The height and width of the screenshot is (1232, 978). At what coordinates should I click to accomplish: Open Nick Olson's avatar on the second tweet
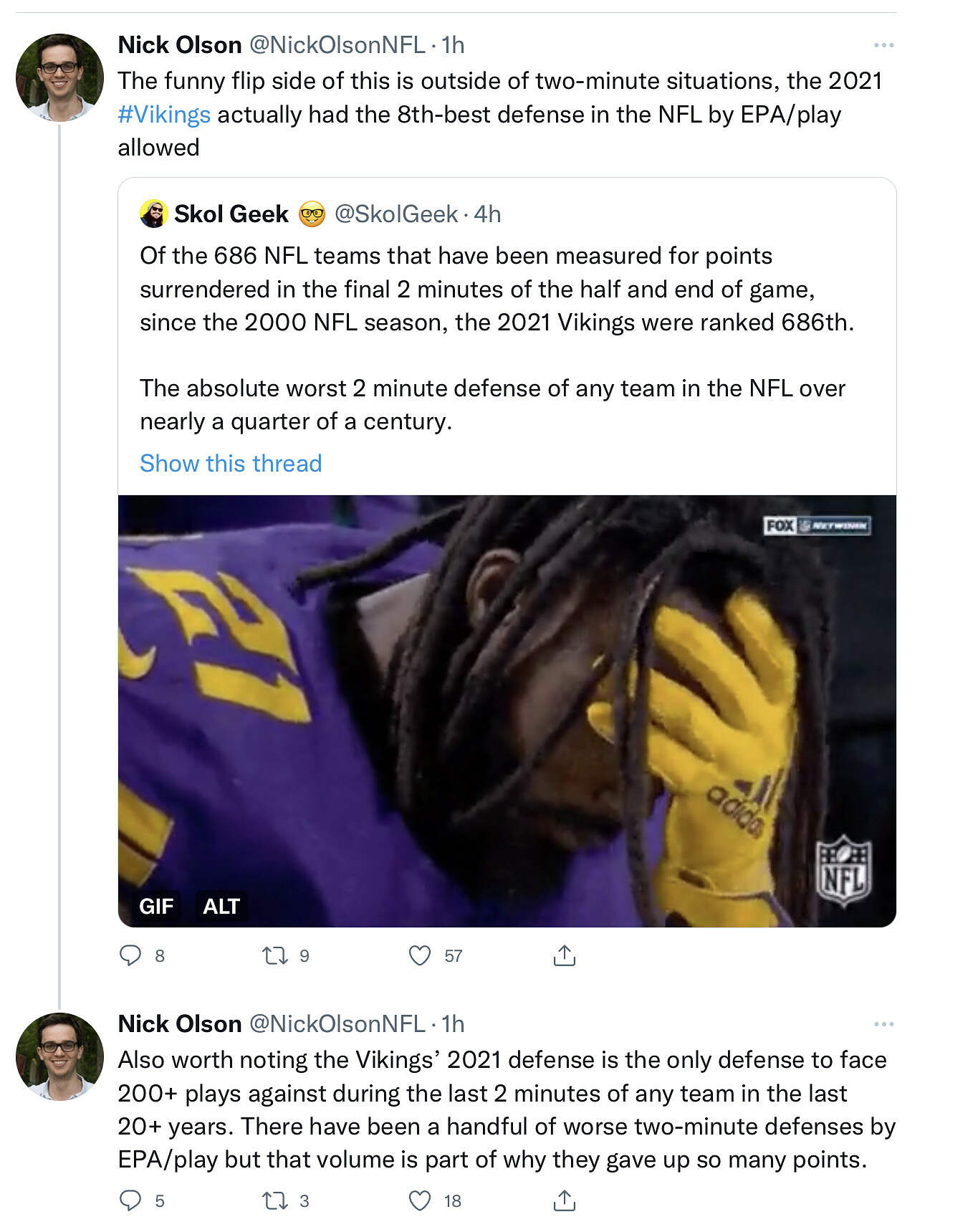[59, 1056]
